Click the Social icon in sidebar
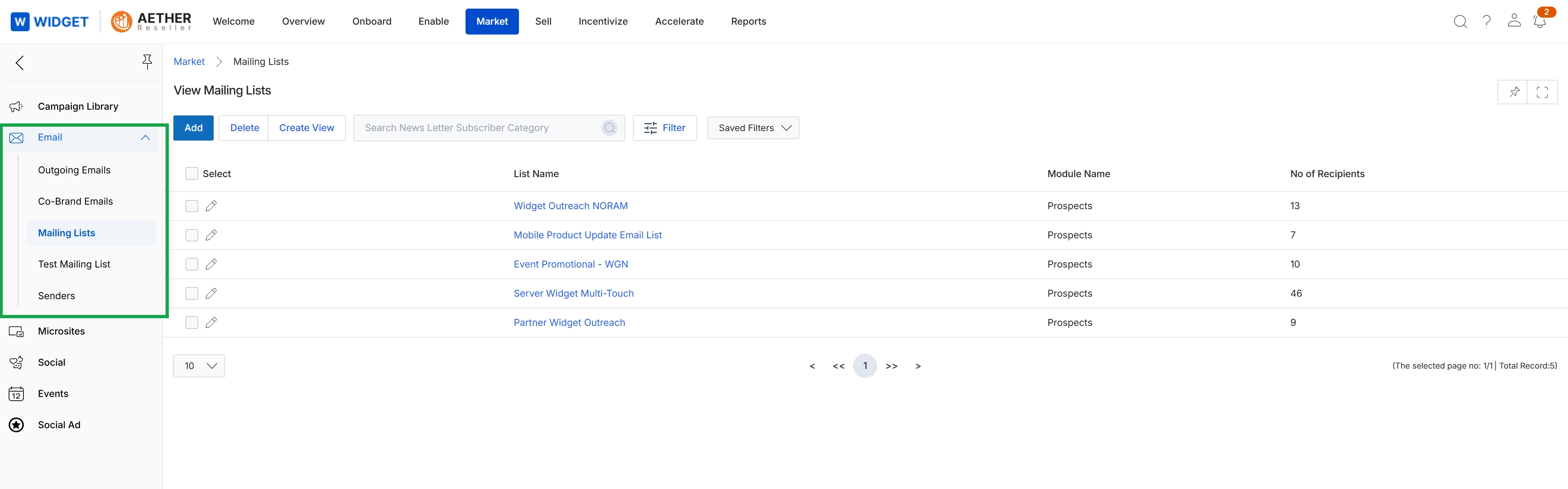1568x489 pixels. pyautogui.click(x=16, y=362)
